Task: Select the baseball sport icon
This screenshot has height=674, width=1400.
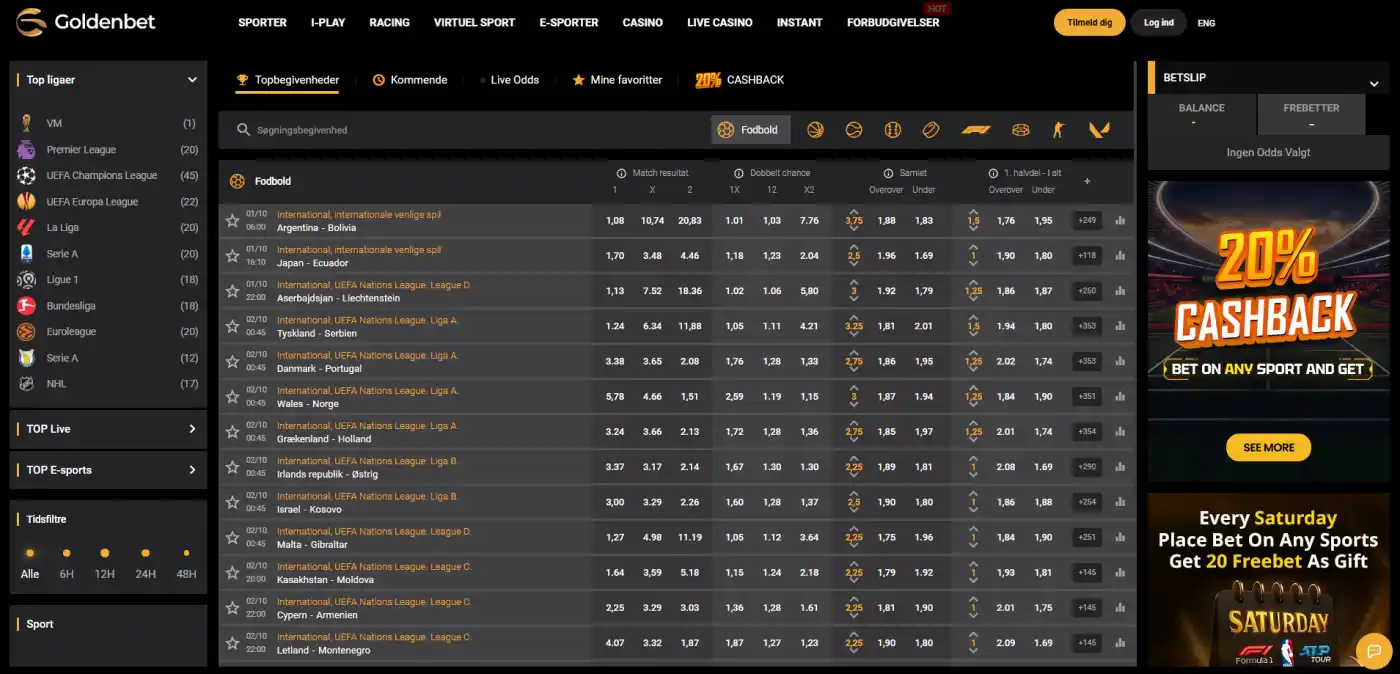Action: click(893, 130)
